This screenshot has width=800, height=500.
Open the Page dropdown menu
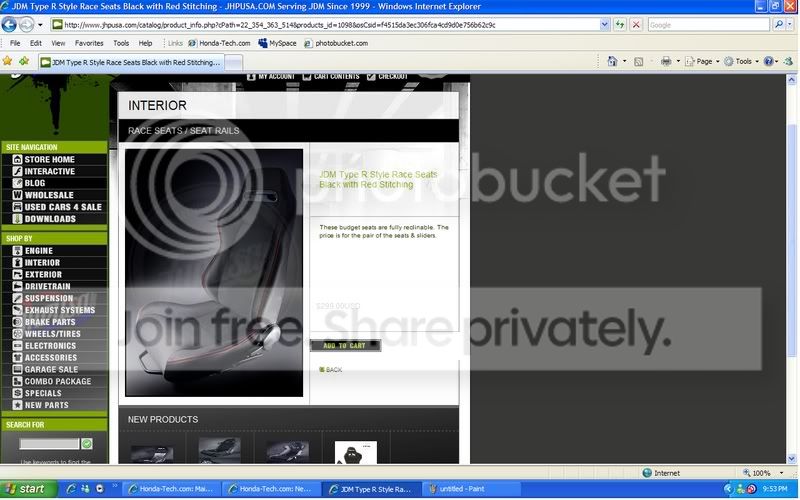[703, 61]
